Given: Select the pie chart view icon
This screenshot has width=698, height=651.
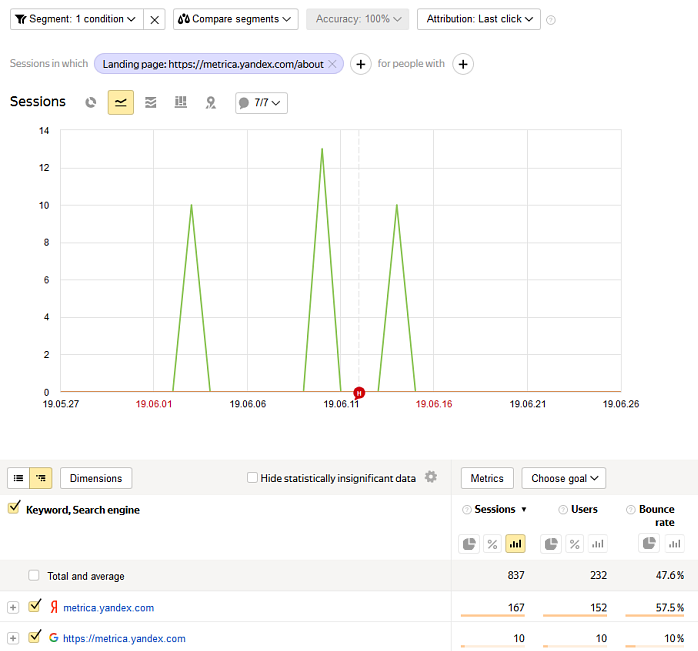Looking at the screenshot, I should click(91, 102).
